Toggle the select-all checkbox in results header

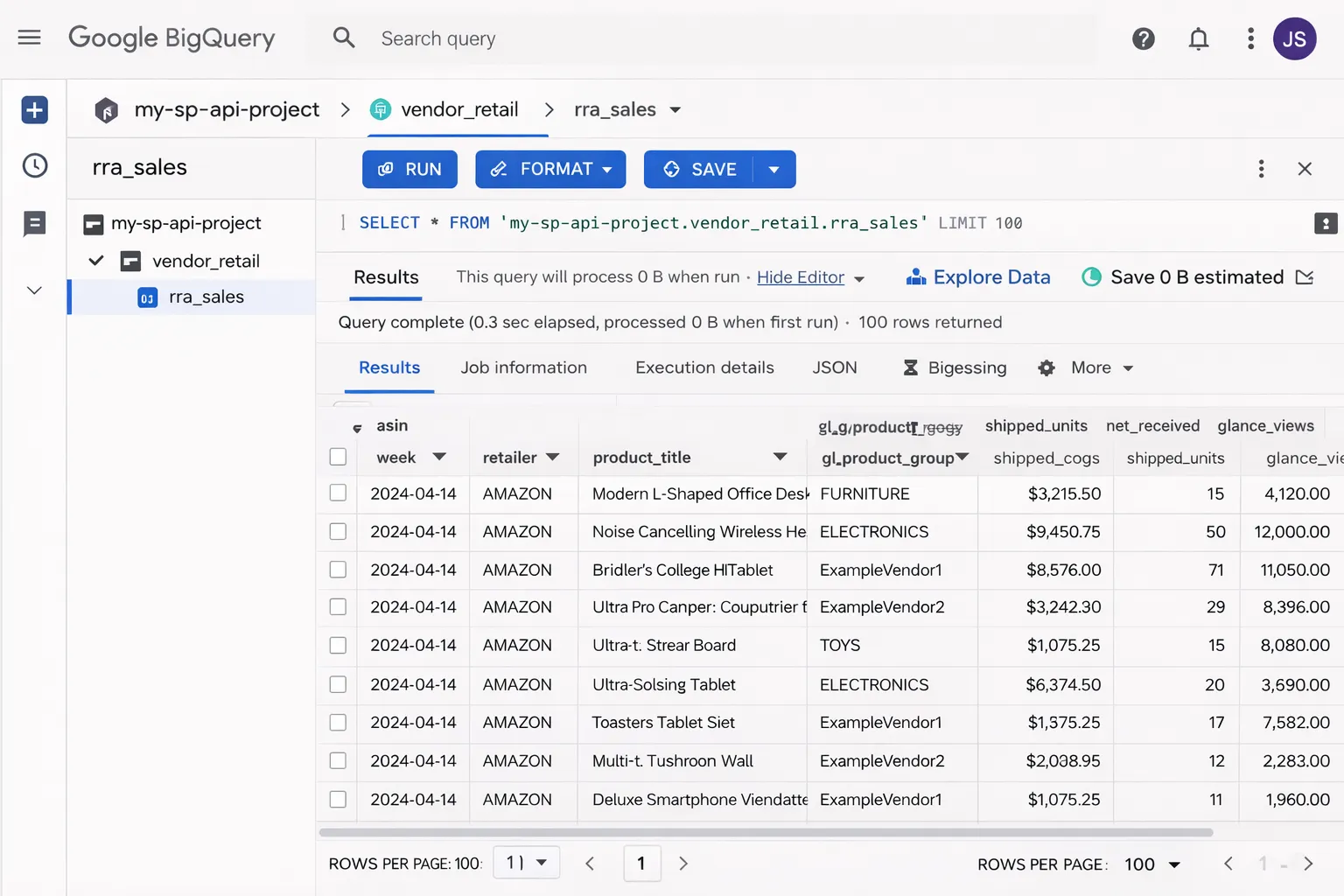coord(337,456)
